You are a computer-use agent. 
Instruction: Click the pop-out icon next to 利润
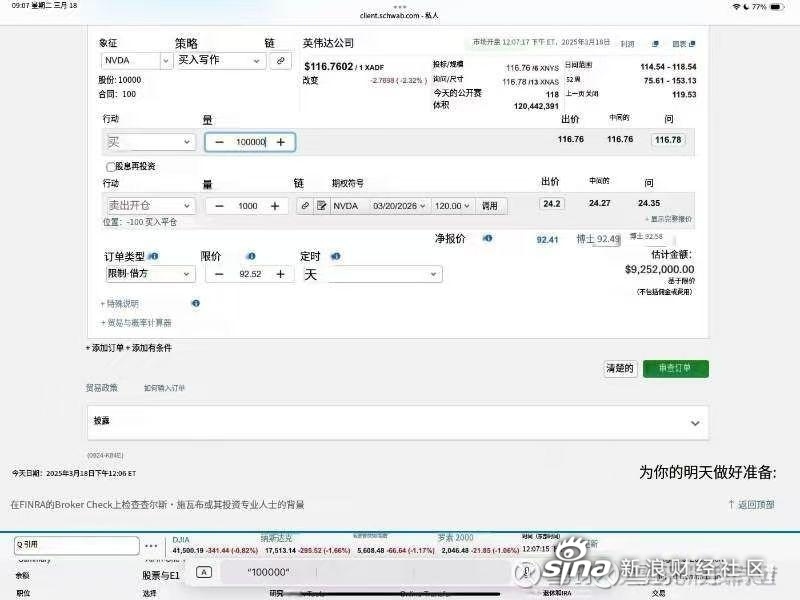pos(656,44)
